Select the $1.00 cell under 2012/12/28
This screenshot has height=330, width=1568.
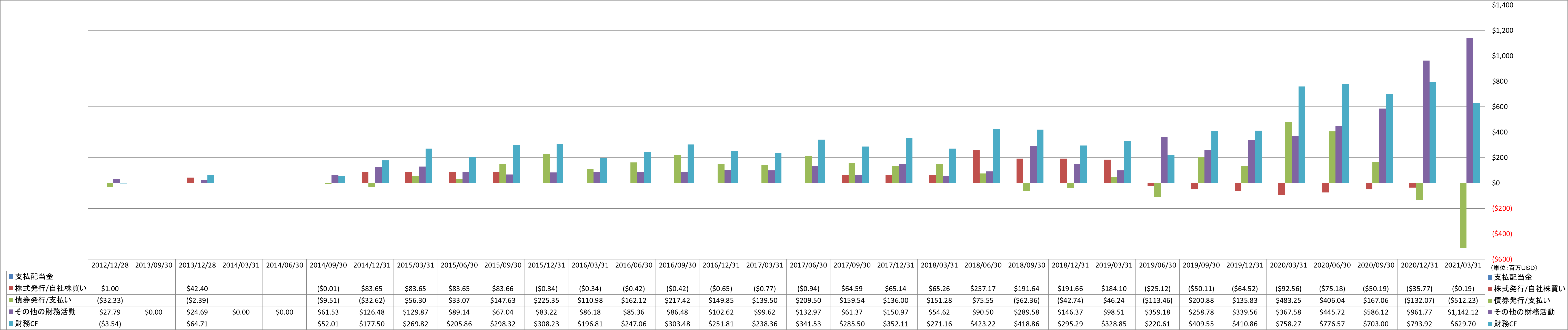point(110,289)
